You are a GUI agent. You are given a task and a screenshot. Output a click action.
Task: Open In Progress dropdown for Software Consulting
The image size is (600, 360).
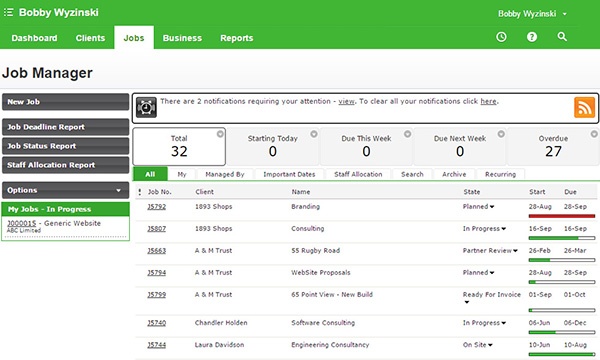pos(504,323)
